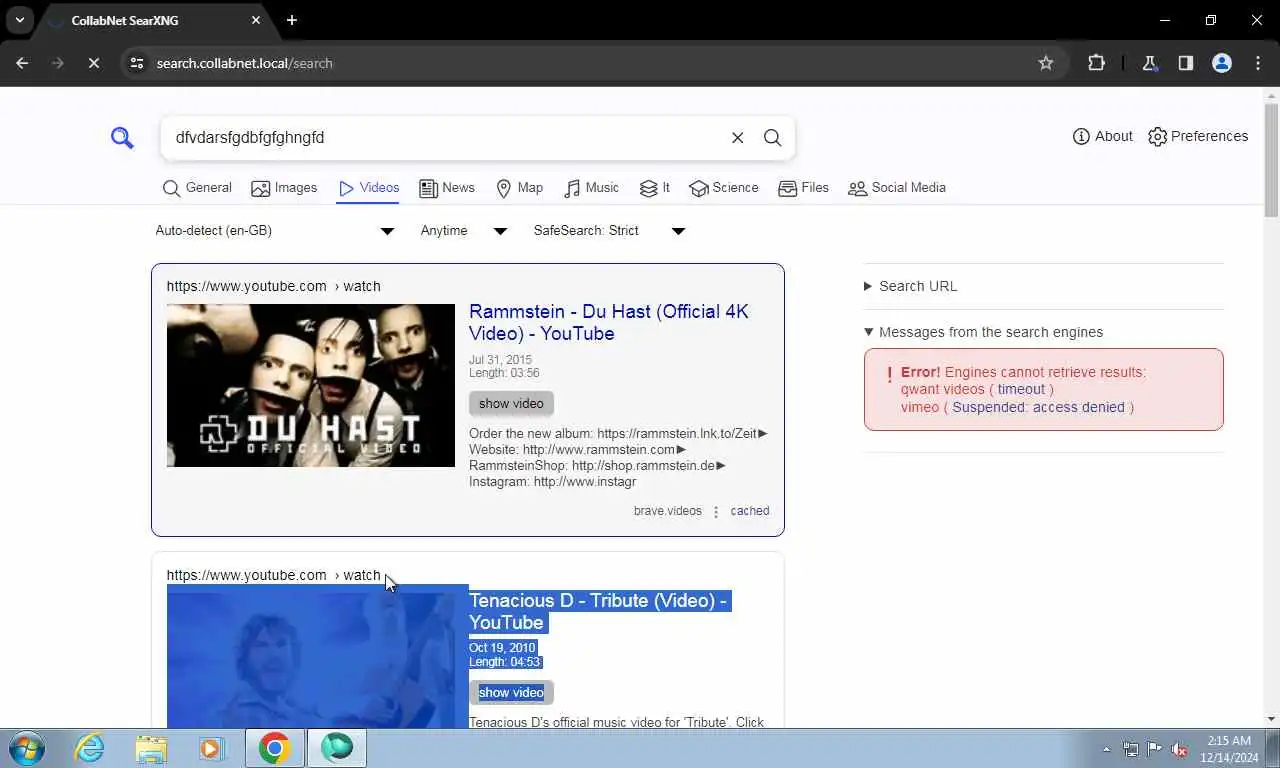This screenshot has width=1280, height=768.
Task: Open Tenacious D Tribute video link
Action: pyautogui.click(x=598, y=611)
